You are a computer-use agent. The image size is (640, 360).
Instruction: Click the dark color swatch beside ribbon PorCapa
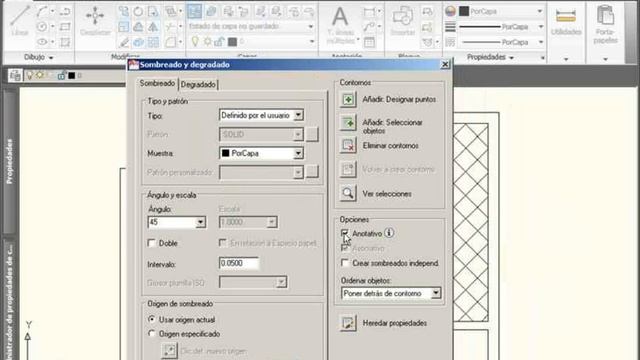point(464,11)
